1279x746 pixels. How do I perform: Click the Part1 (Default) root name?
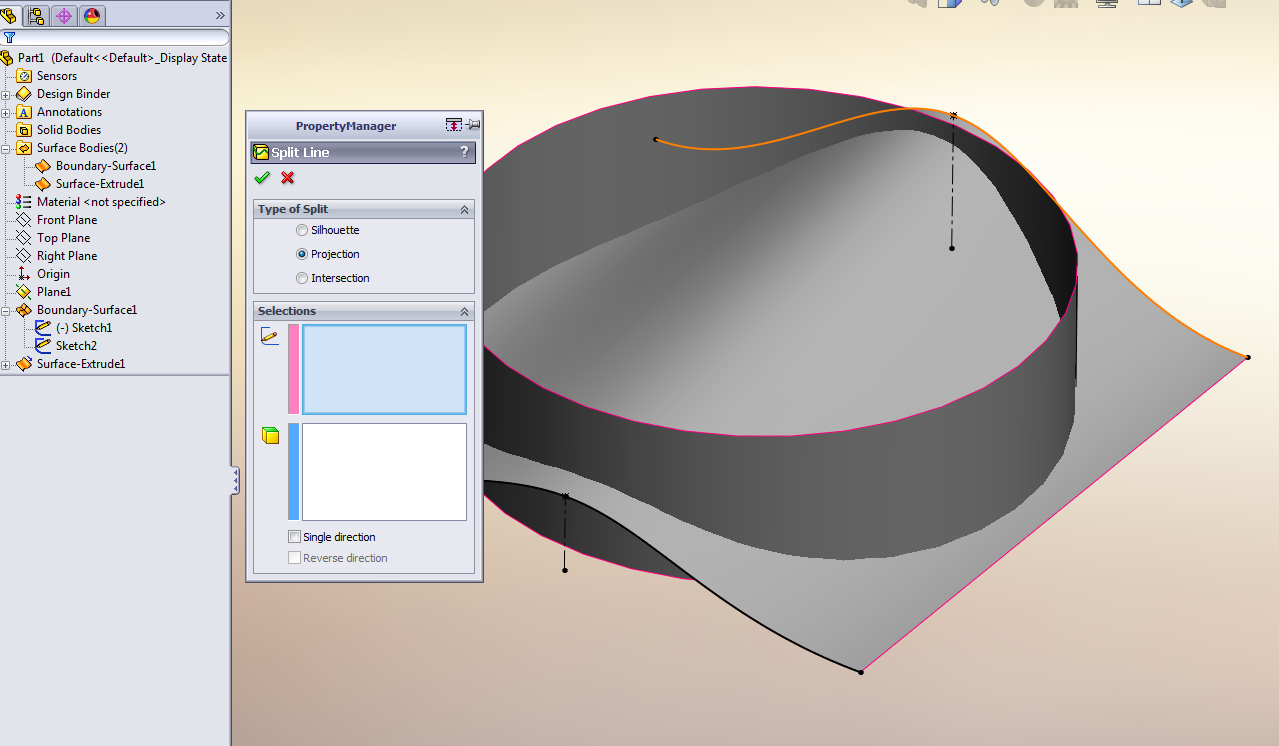point(122,58)
